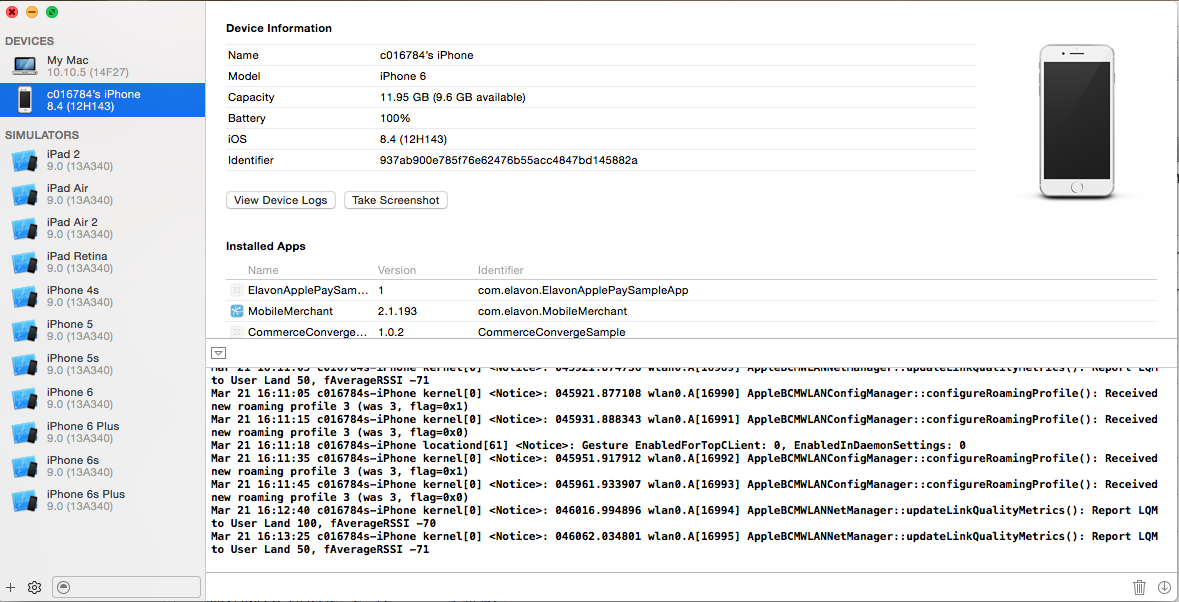Click the filter icon inside sidebar search
The width and height of the screenshot is (1179, 602).
tap(64, 587)
